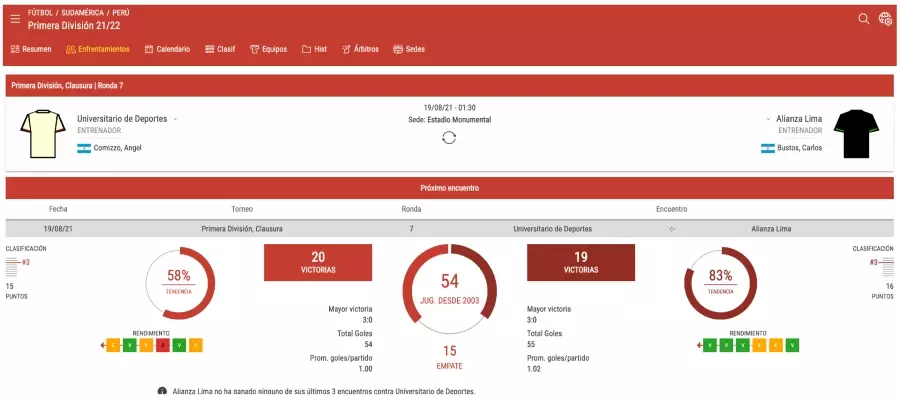Click the Fecha column header

click(58, 209)
